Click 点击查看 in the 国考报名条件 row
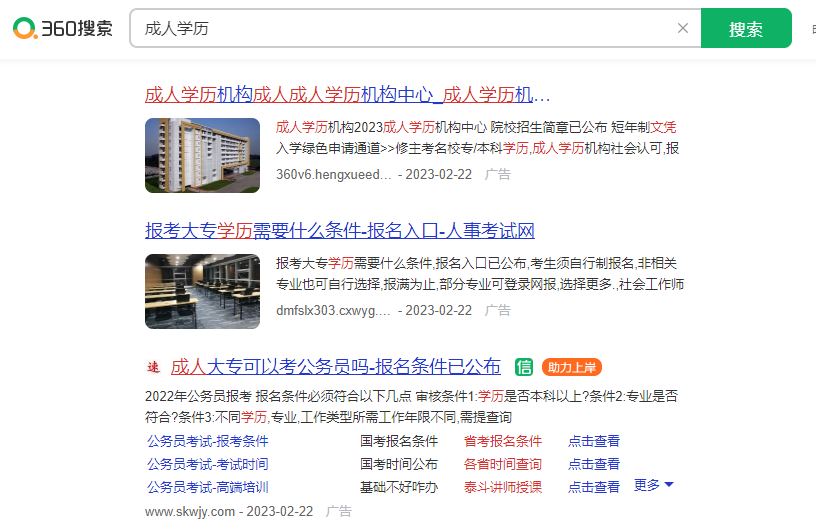Image resolution: width=816 pixels, height=525 pixels. click(594, 441)
